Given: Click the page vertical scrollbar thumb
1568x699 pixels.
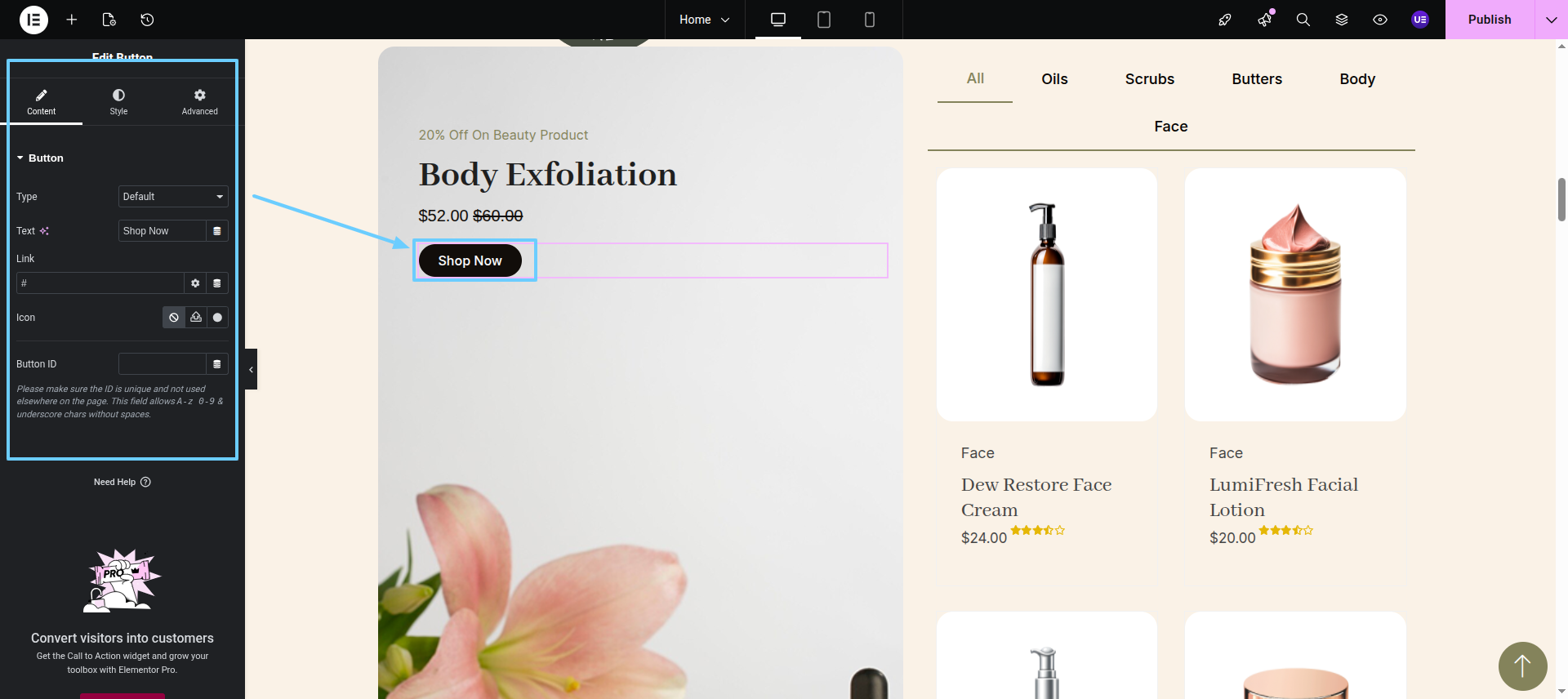Looking at the screenshot, I should tap(1561, 199).
